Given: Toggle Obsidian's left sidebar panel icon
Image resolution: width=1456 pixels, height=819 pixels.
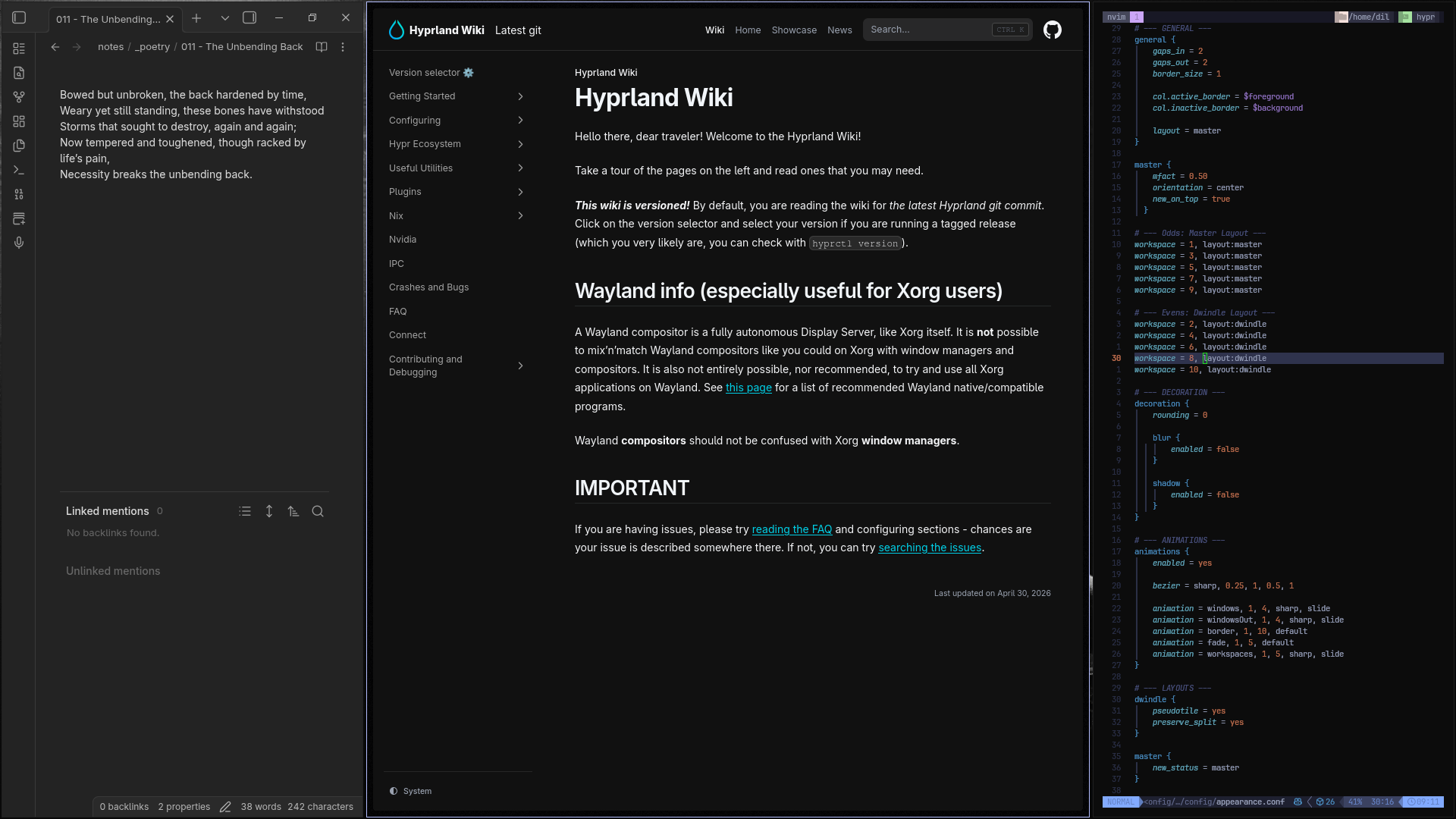Looking at the screenshot, I should pos(19,17).
